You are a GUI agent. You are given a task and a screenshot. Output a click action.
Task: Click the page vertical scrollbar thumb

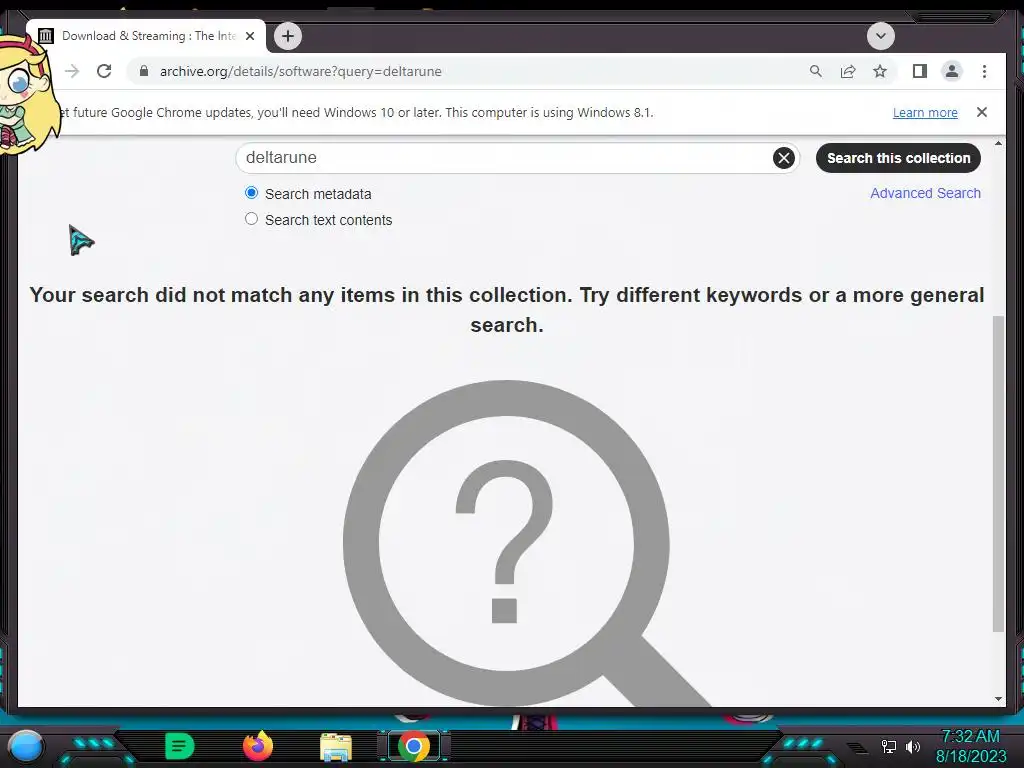(x=999, y=473)
